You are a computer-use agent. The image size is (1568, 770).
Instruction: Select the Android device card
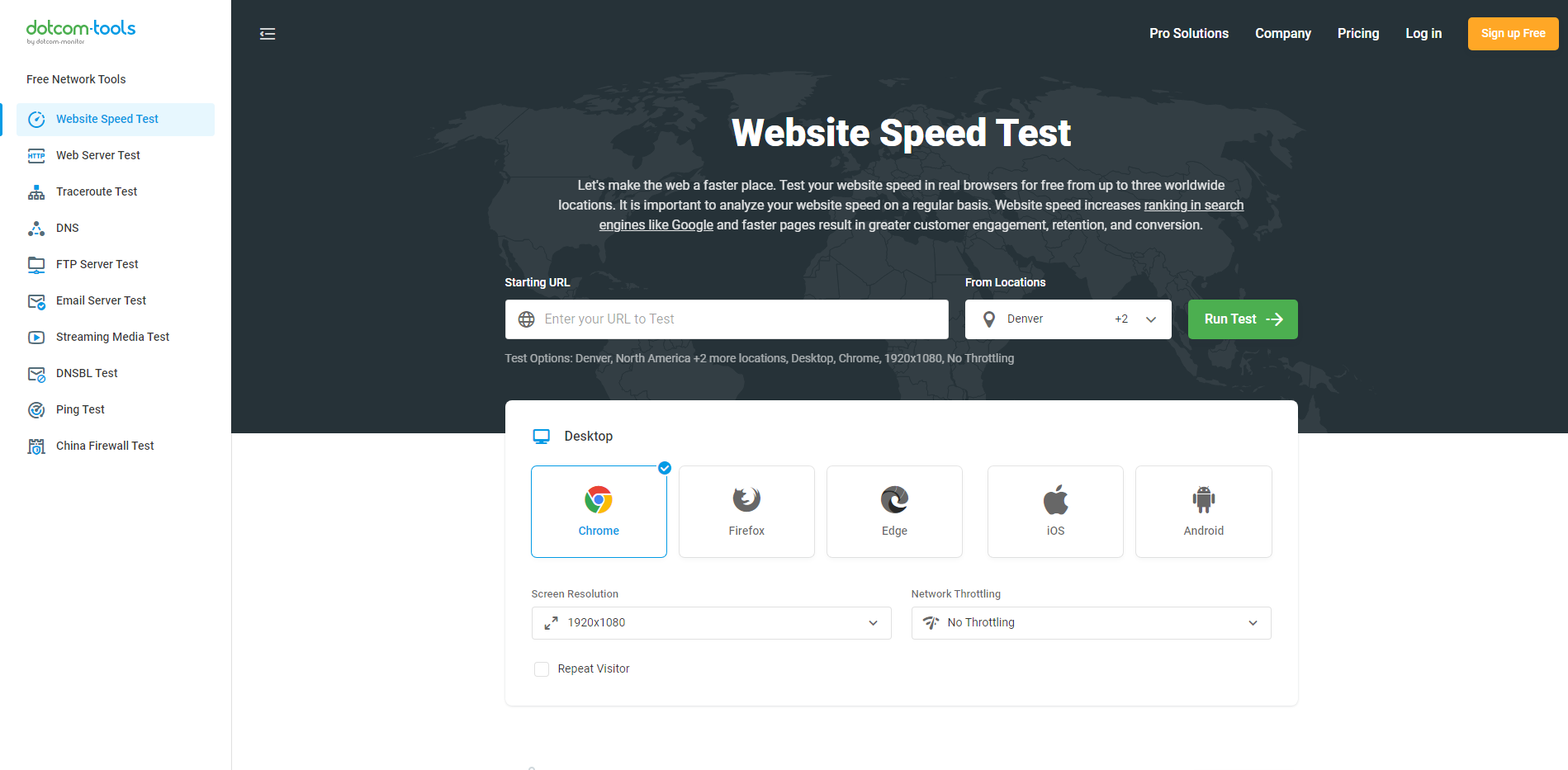coord(1204,512)
